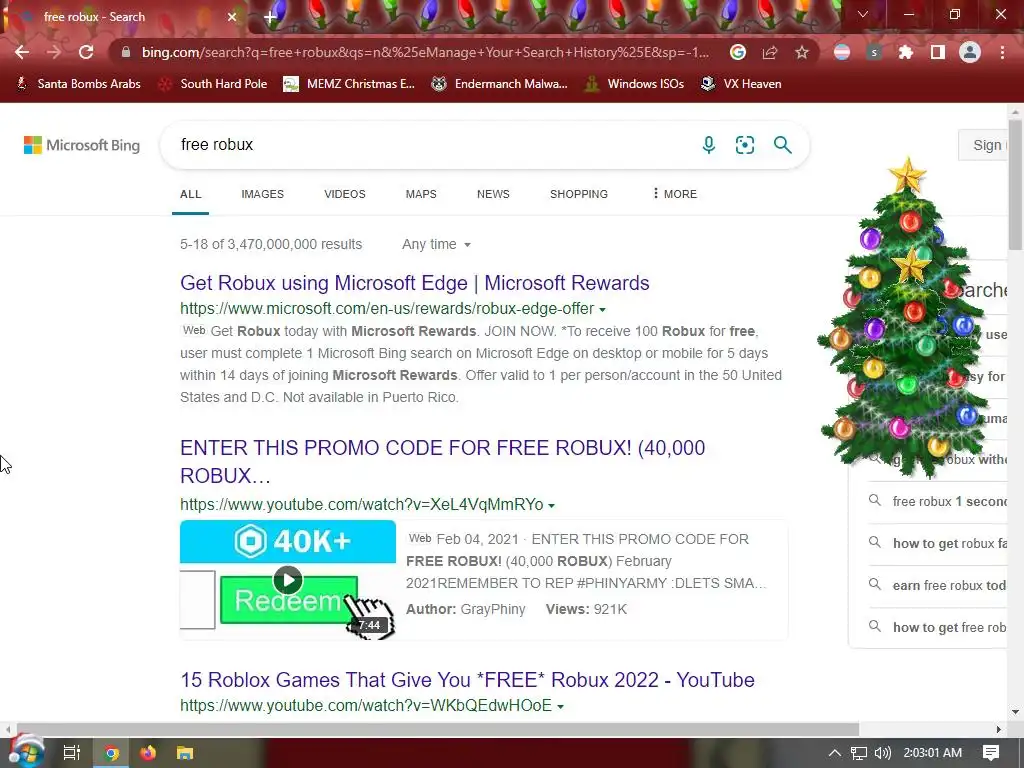Select related search earn free robux today

point(938,585)
